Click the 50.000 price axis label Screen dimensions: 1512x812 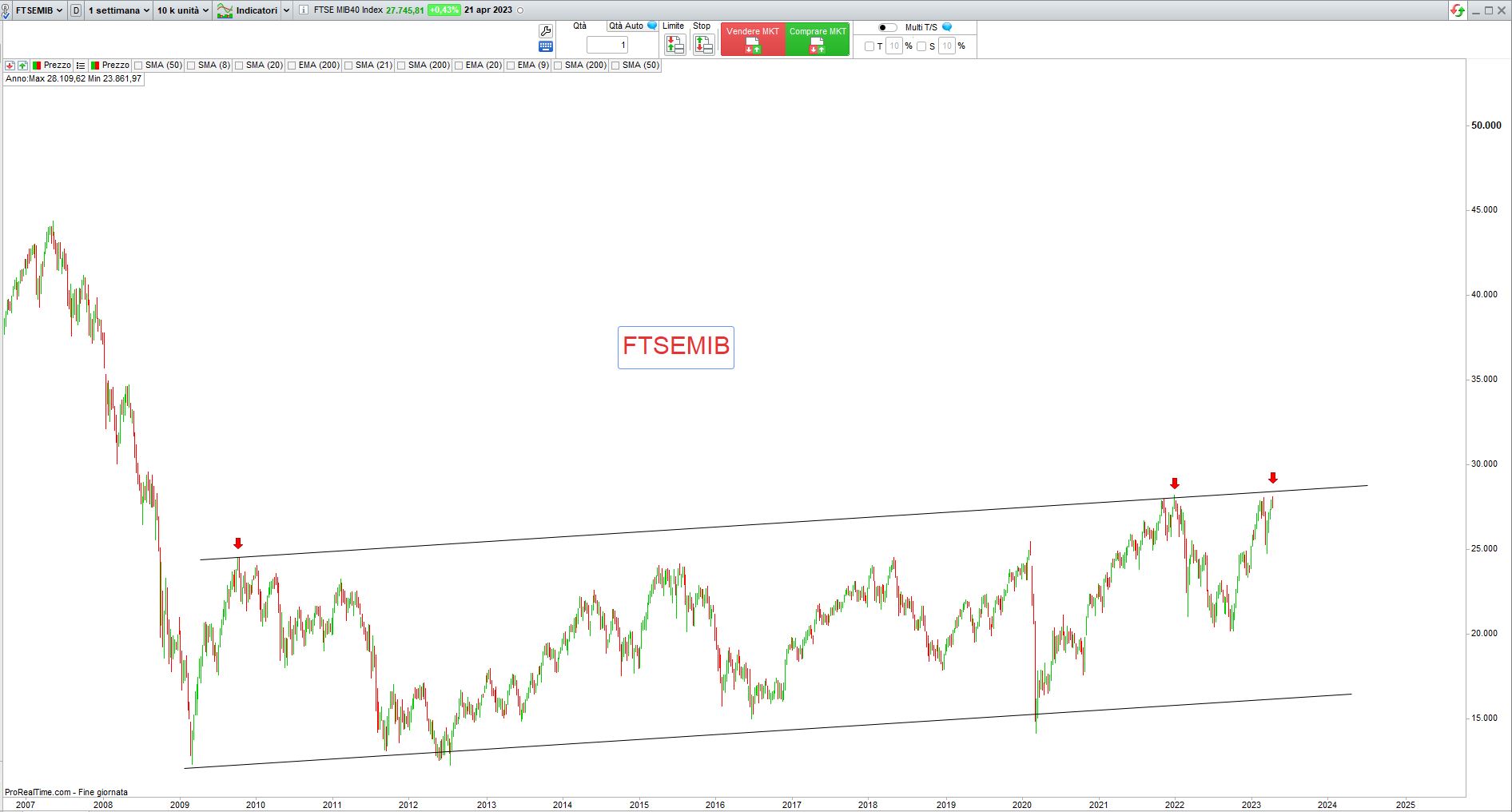tap(1486, 125)
